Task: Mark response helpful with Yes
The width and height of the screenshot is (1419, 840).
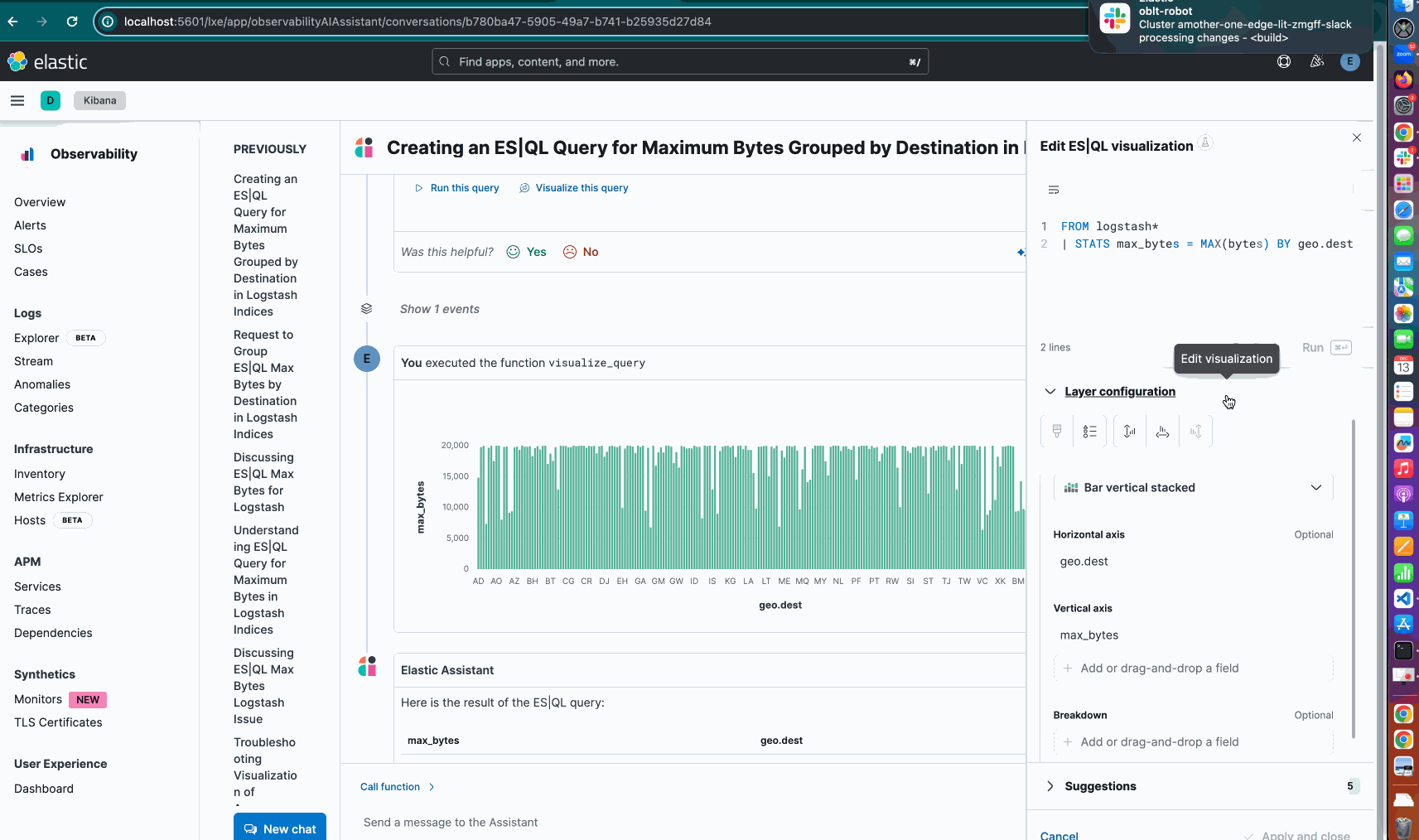Action: (x=527, y=252)
